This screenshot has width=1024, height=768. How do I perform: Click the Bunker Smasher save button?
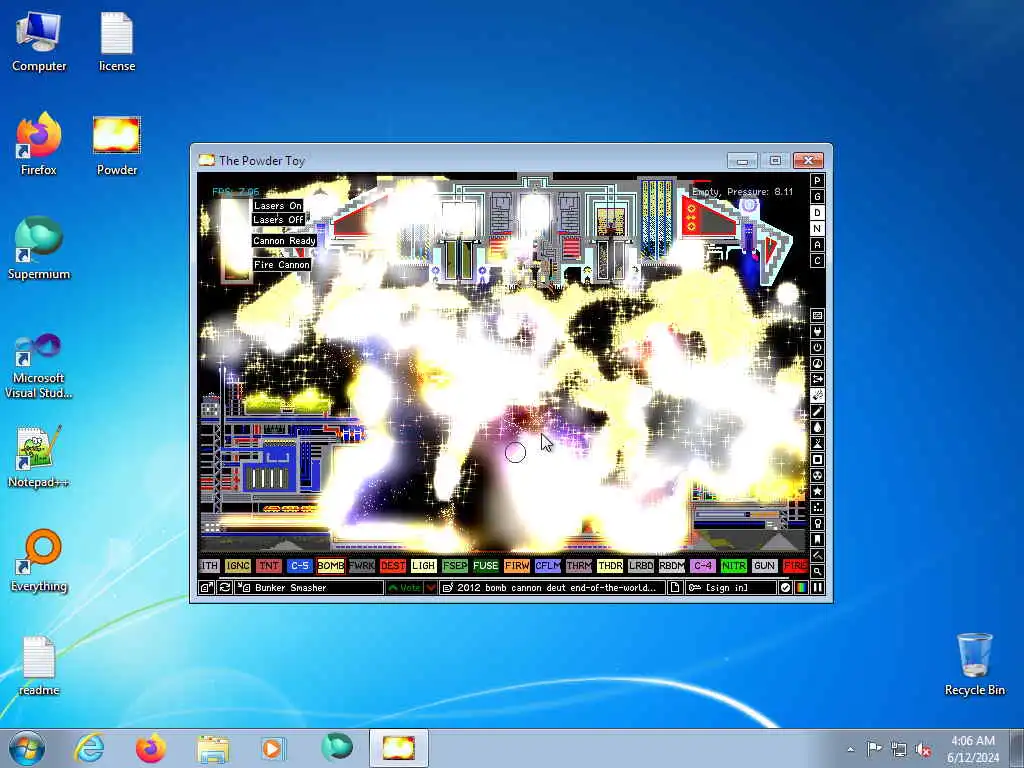[x=310, y=588]
